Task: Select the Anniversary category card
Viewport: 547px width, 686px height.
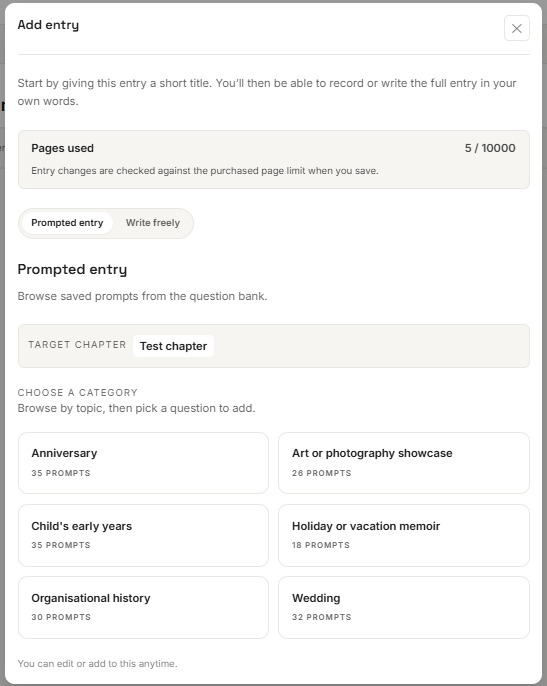Action: pyautogui.click(x=143, y=463)
